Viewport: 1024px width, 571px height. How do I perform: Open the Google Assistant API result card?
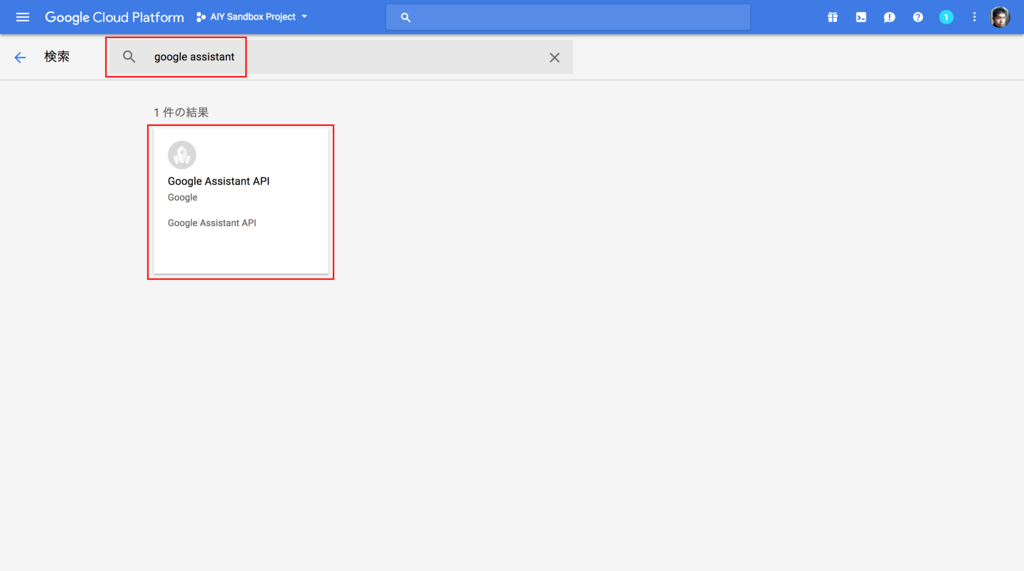[x=241, y=201]
